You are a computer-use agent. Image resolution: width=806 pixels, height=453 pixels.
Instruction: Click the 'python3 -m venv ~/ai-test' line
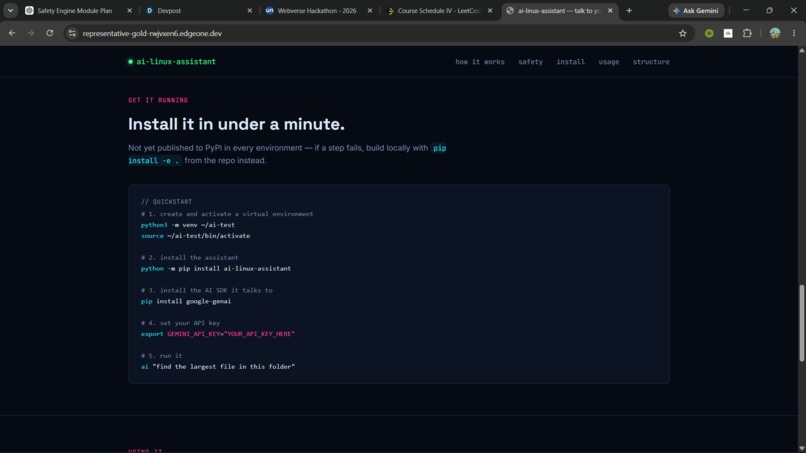click(188, 225)
